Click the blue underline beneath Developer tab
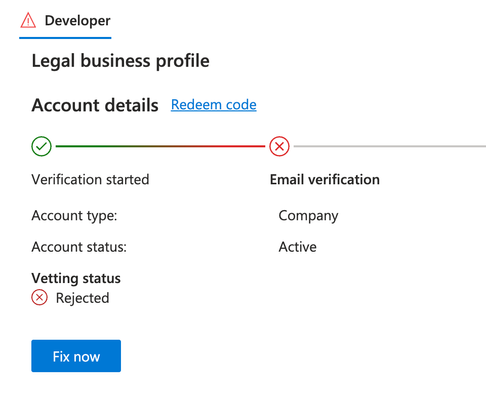 65,38
